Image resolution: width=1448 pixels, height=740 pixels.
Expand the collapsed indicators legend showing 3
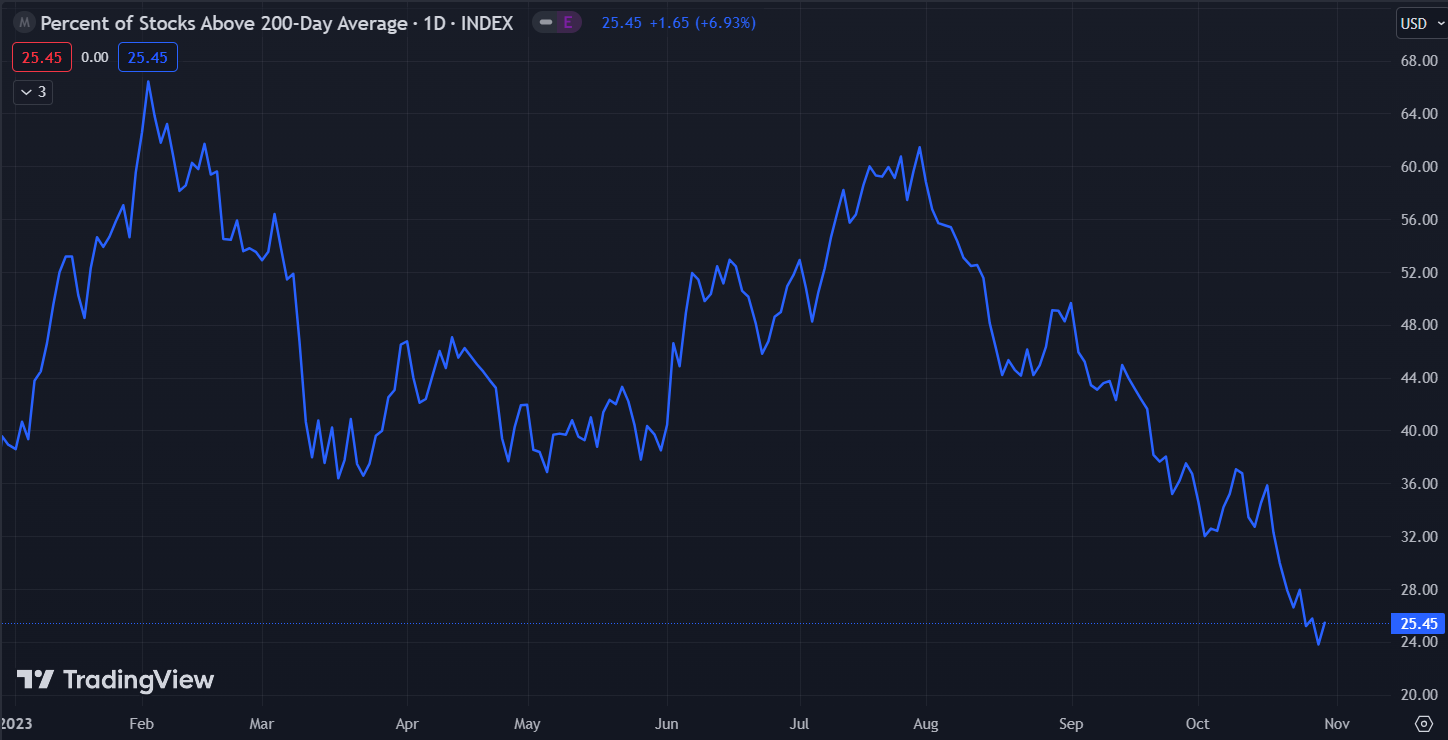(33, 92)
